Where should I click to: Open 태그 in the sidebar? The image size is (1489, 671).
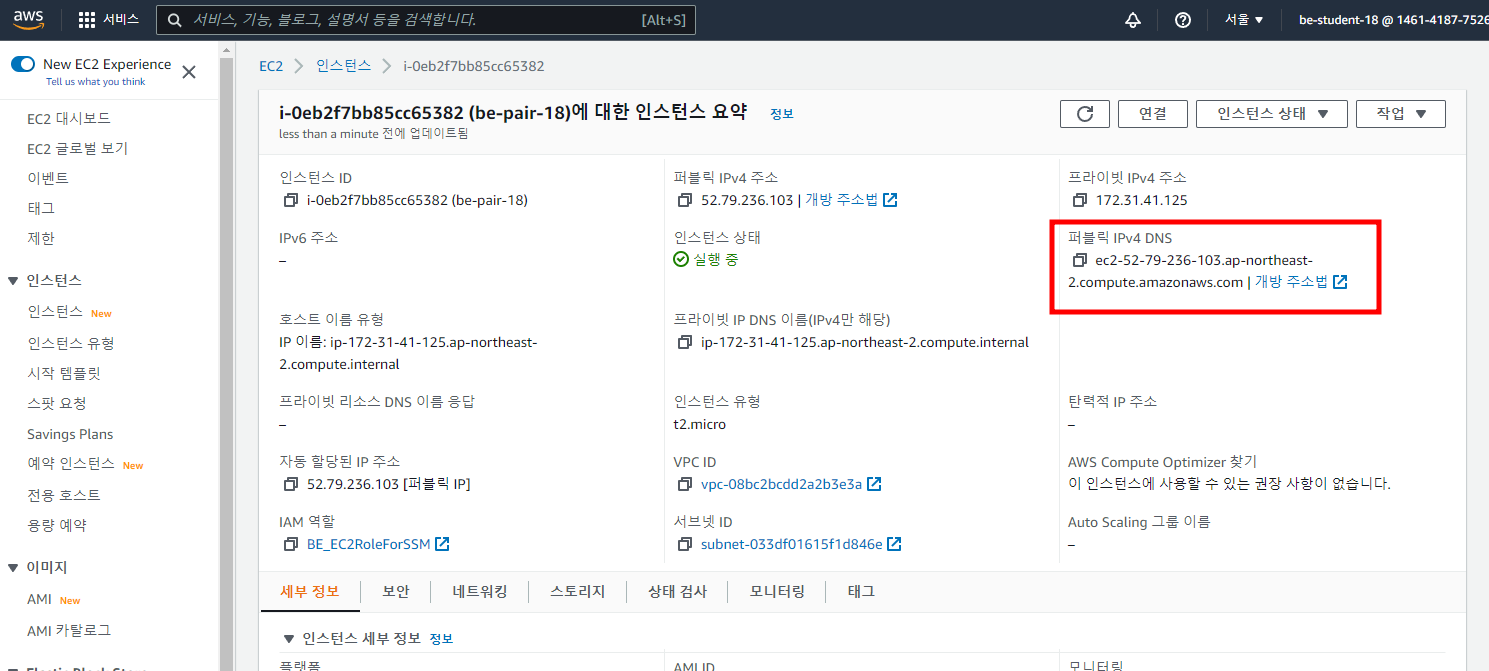pyautogui.click(x=41, y=208)
